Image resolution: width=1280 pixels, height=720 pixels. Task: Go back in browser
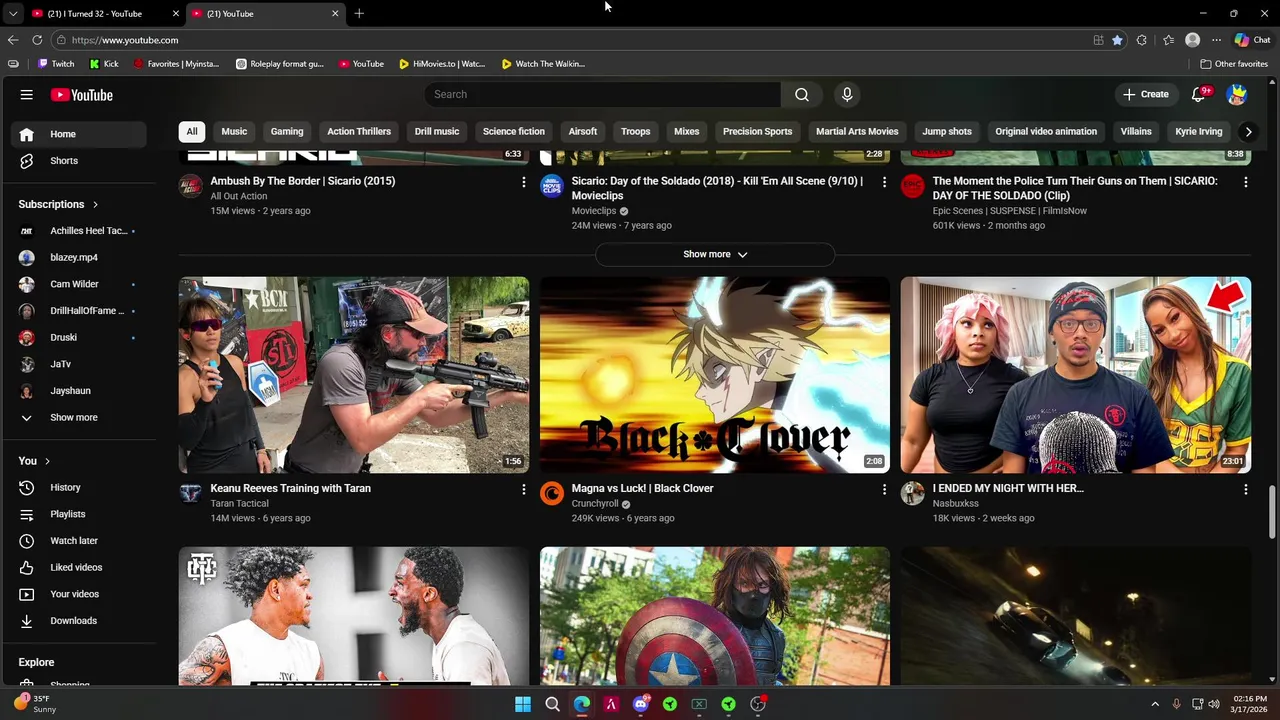(13, 40)
